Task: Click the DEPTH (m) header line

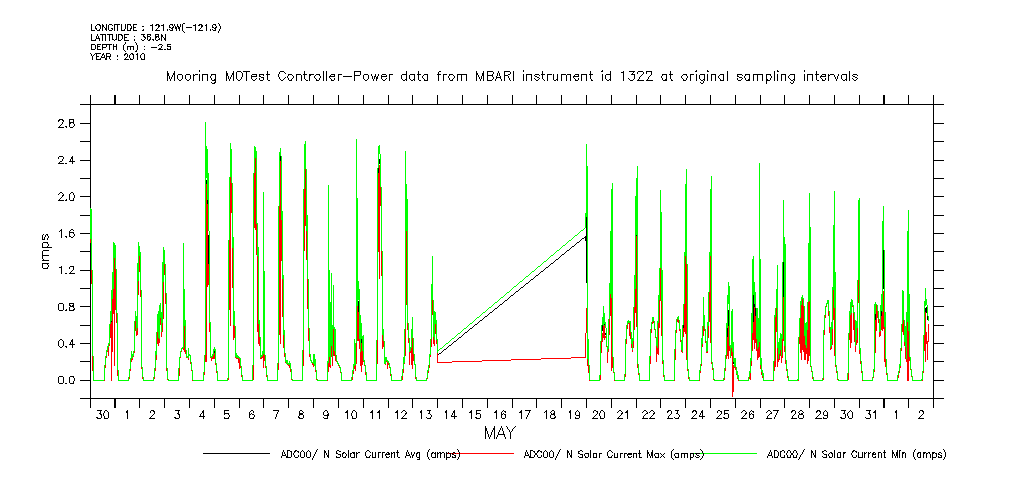Action: tap(132, 47)
